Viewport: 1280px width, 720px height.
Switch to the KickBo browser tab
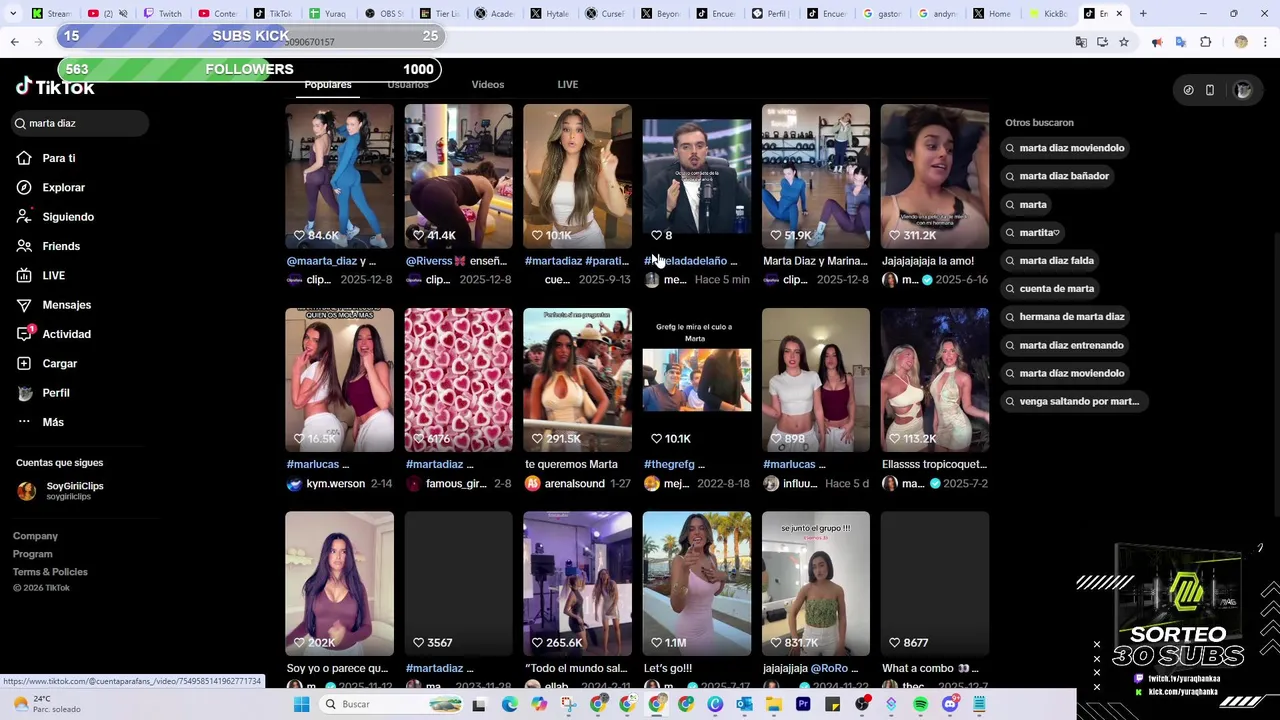(x=1047, y=14)
